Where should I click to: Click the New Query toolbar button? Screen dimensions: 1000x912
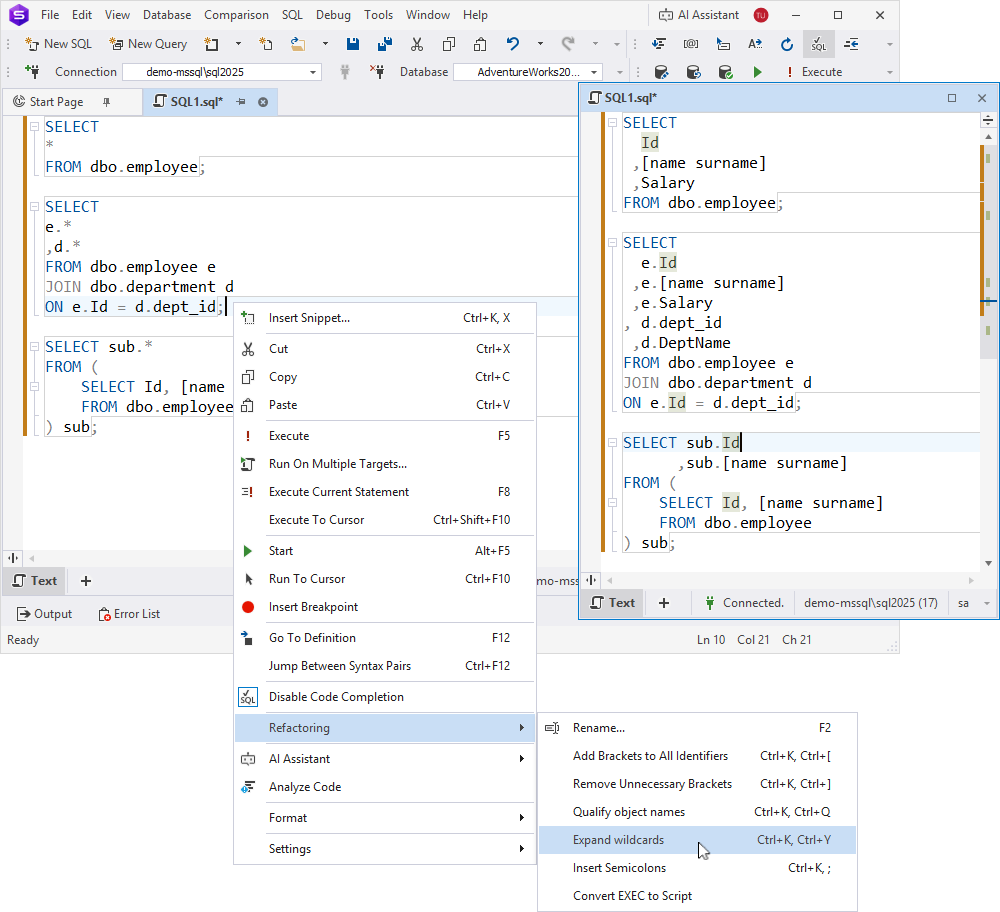148,44
